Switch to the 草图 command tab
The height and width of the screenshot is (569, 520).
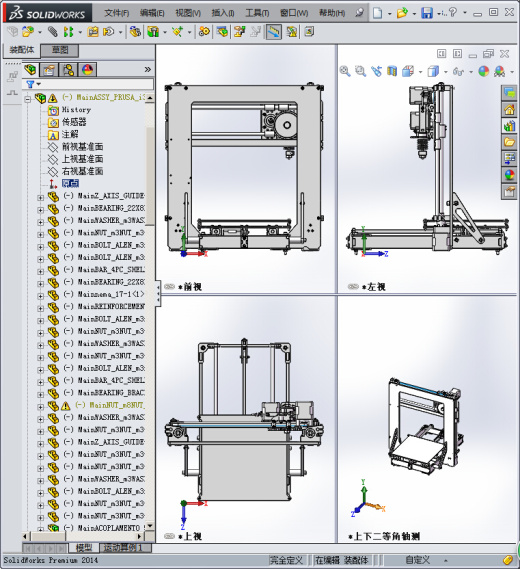coord(60,50)
